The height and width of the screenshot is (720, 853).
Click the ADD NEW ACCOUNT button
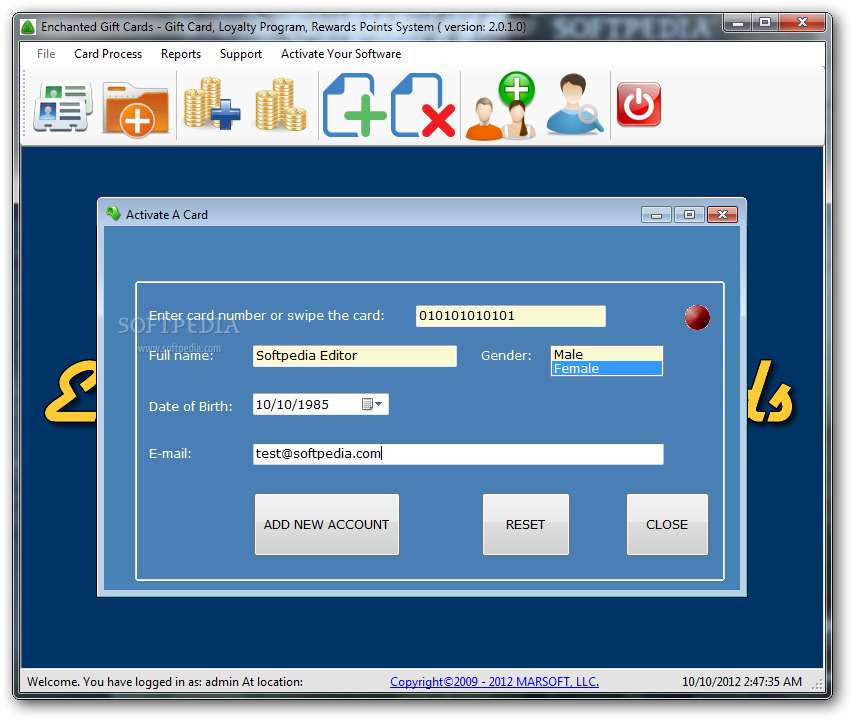326,524
